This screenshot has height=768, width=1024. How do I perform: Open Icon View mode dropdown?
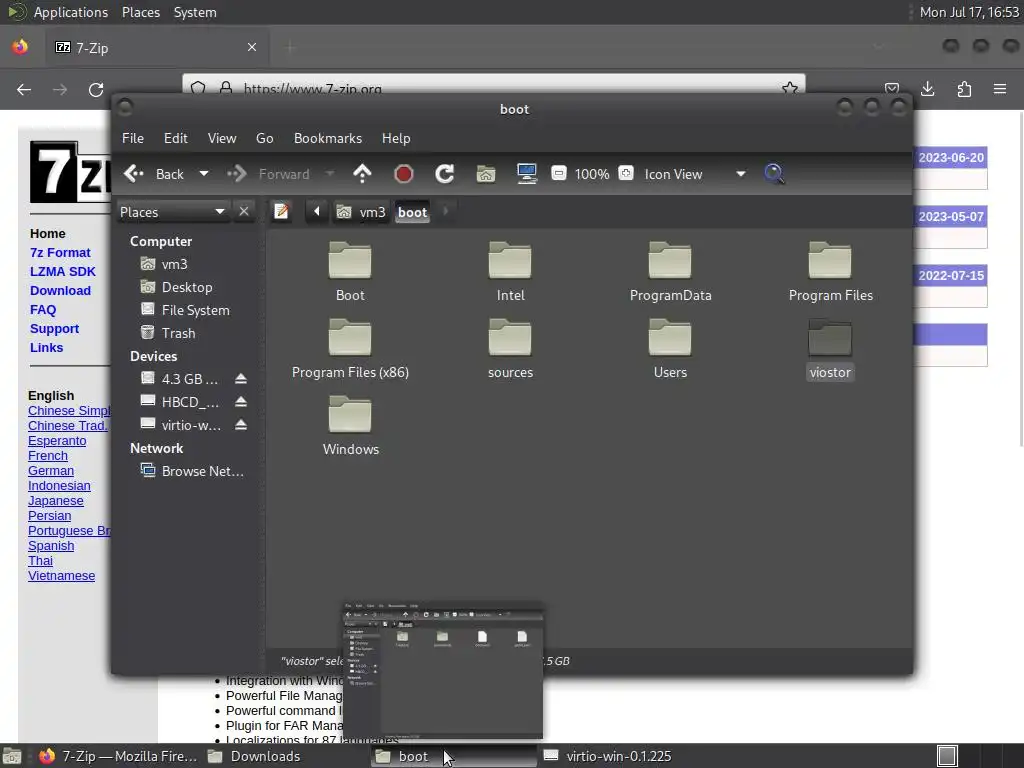pyautogui.click(x=693, y=174)
